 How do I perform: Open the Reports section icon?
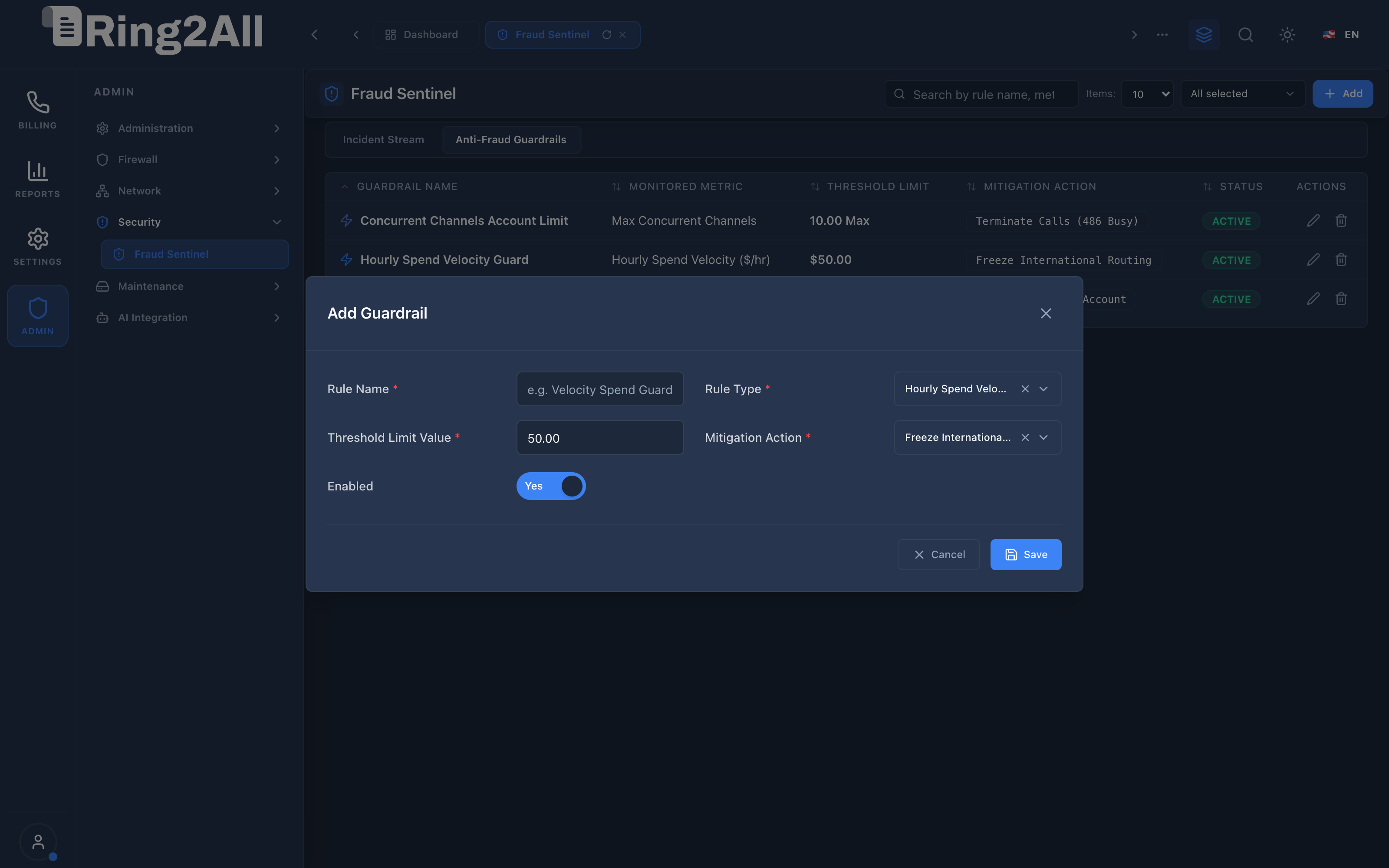[x=37, y=178]
